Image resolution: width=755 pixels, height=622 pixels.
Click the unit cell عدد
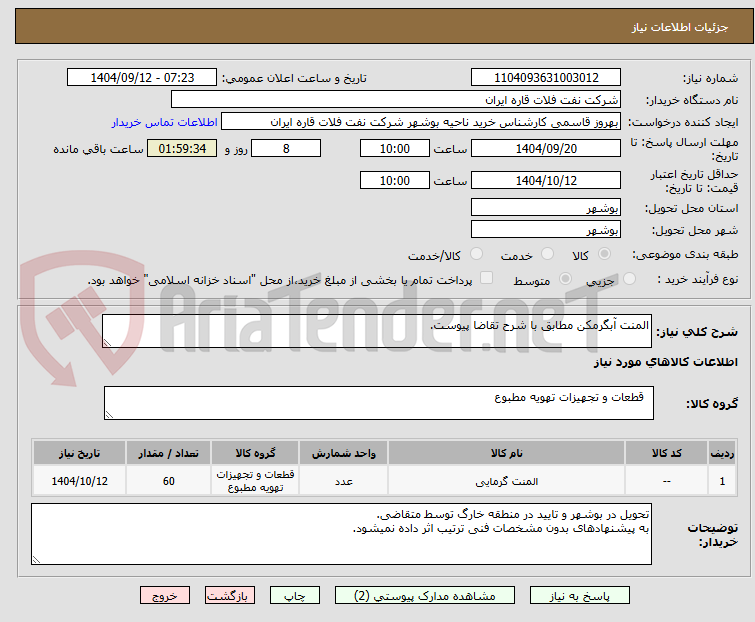point(343,481)
